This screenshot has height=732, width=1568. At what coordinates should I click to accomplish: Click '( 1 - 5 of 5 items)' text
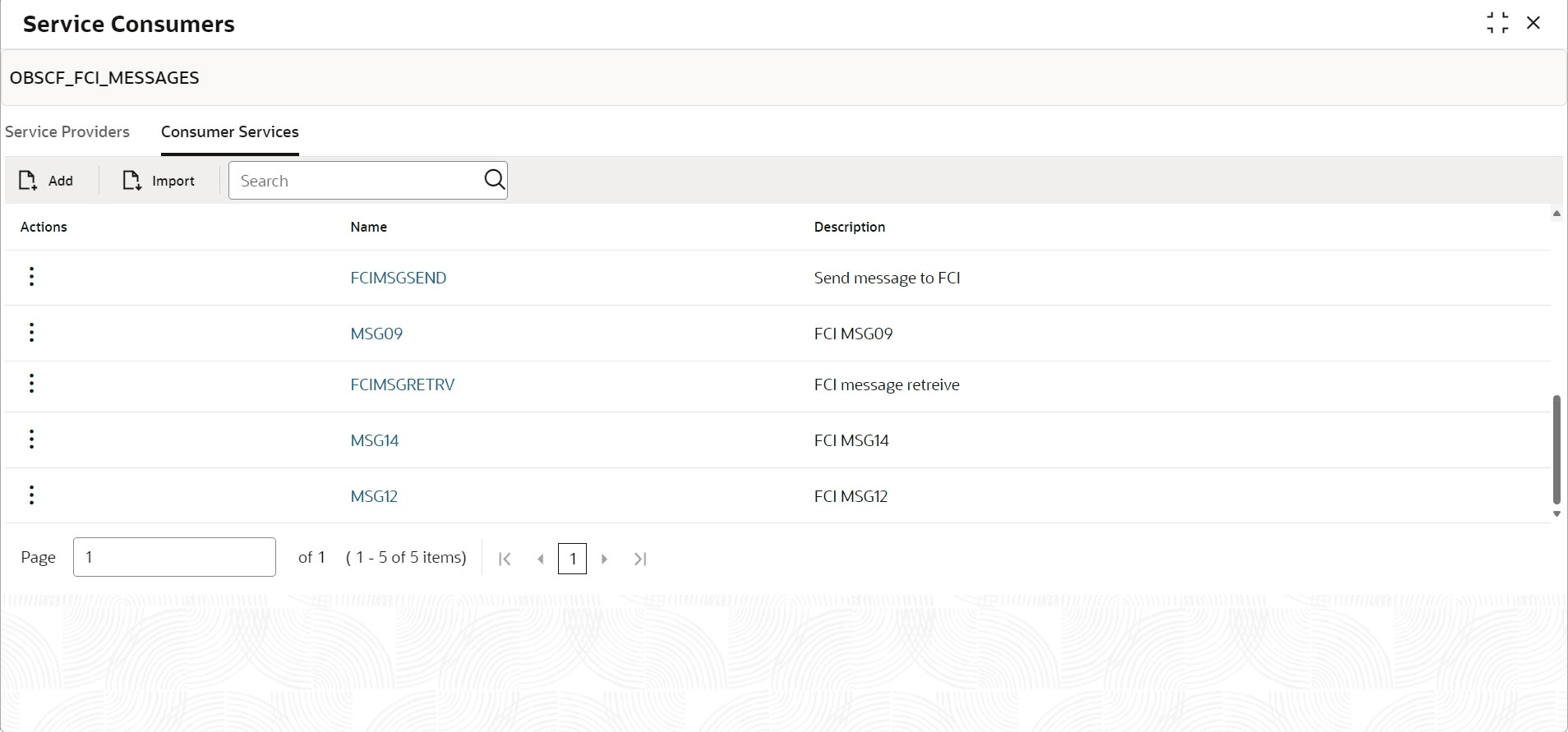coord(406,557)
